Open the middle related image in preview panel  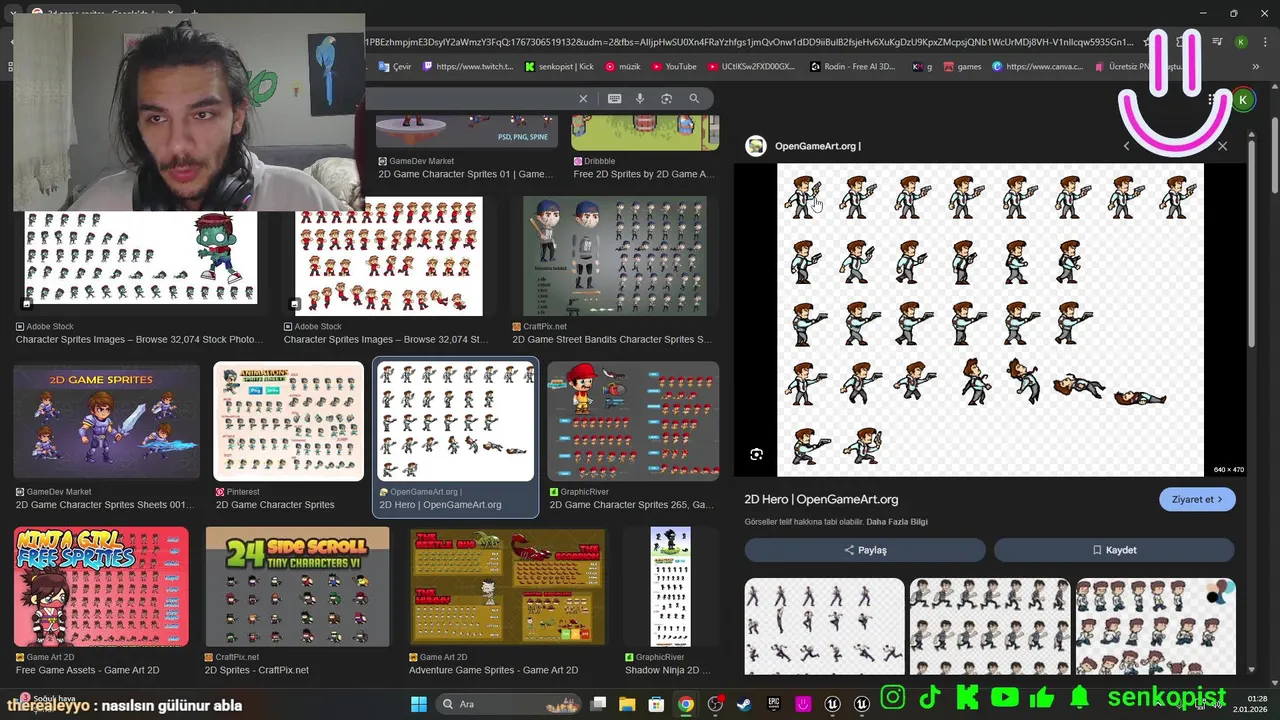pos(990,627)
